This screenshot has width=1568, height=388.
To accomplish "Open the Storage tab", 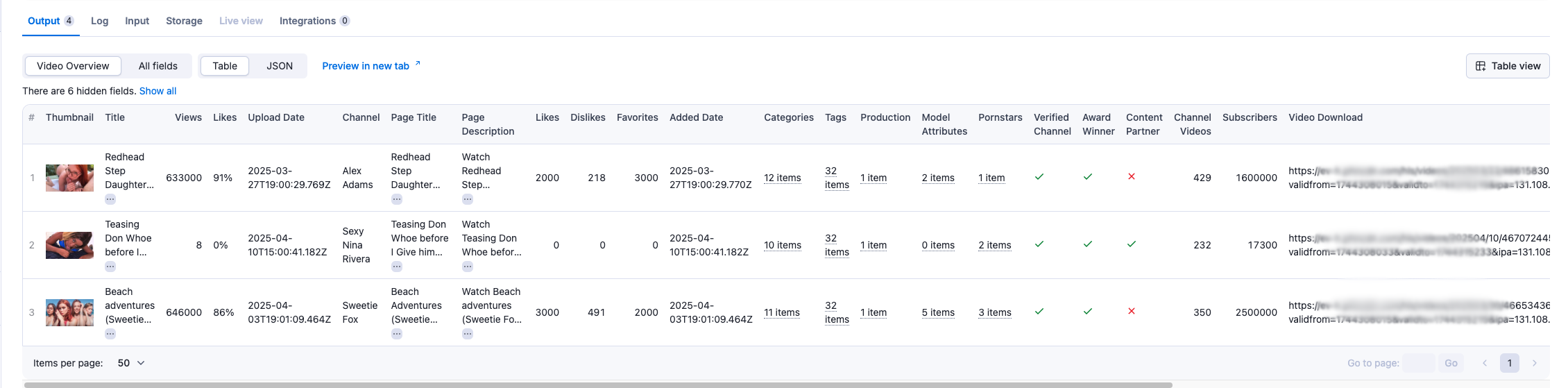I will (184, 21).
